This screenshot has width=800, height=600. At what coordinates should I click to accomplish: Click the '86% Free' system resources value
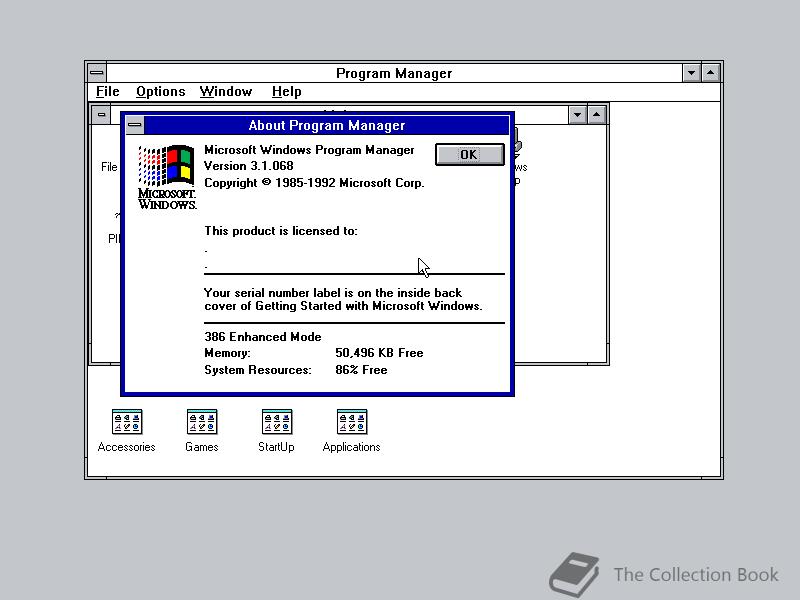click(361, 370)
